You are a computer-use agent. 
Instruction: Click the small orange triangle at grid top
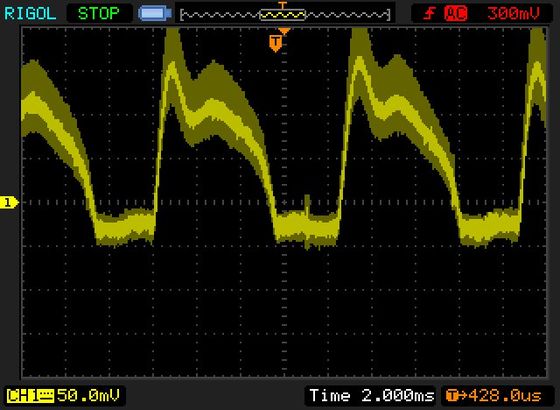(x=284, y=31)
